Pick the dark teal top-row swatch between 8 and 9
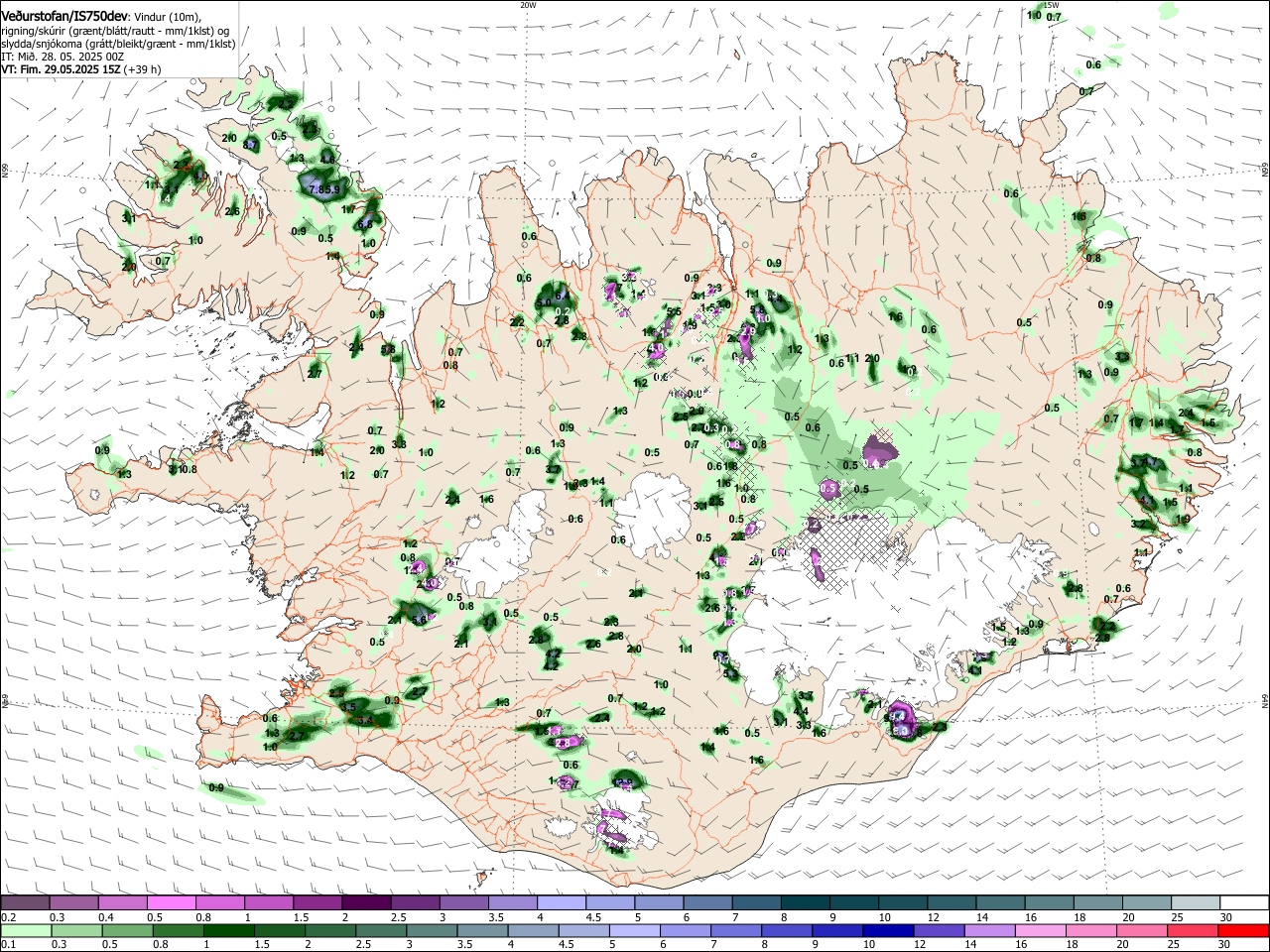This screenshot has width=1270, height=952. 804,903
